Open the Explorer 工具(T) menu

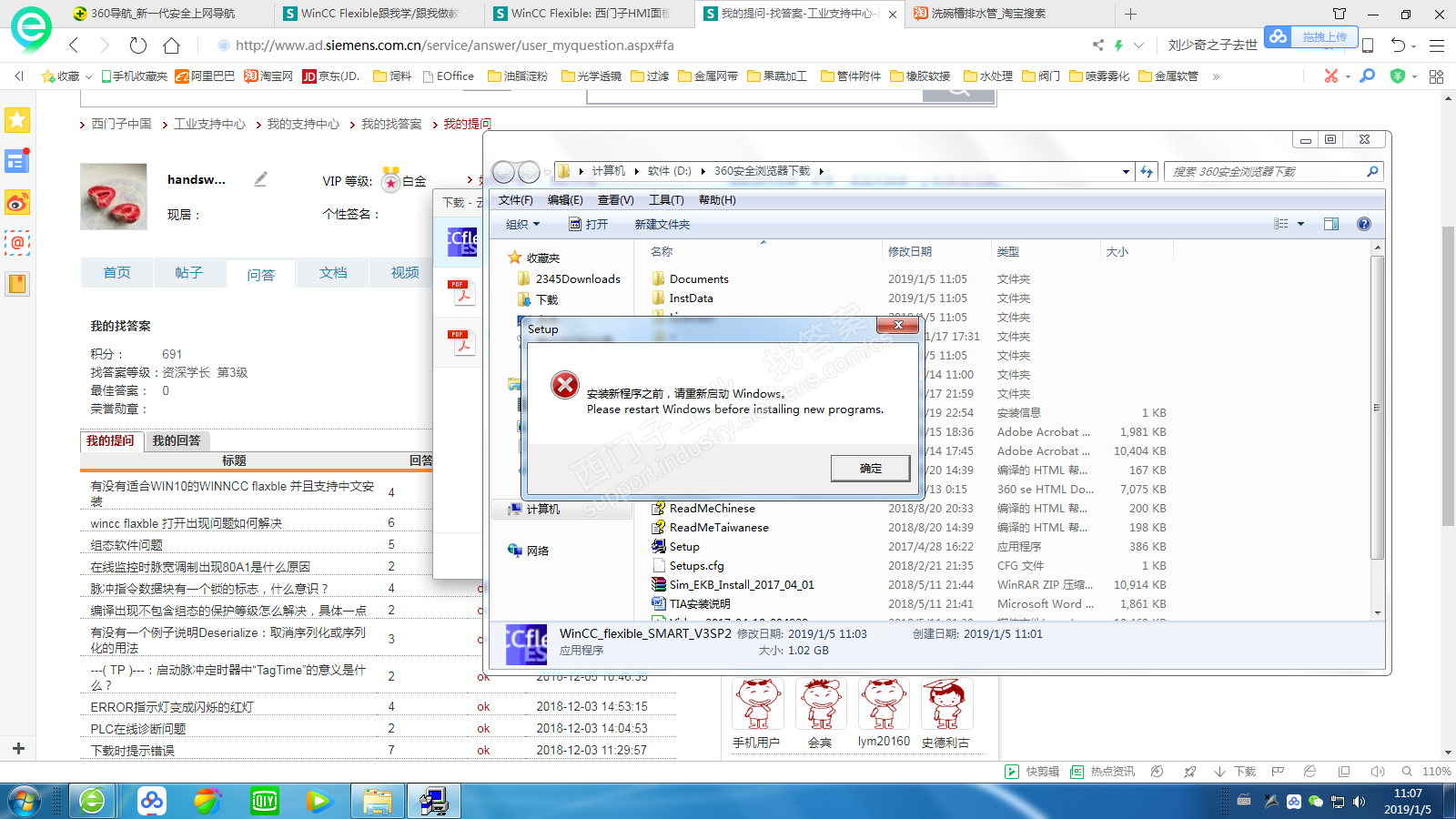(666, 200)
